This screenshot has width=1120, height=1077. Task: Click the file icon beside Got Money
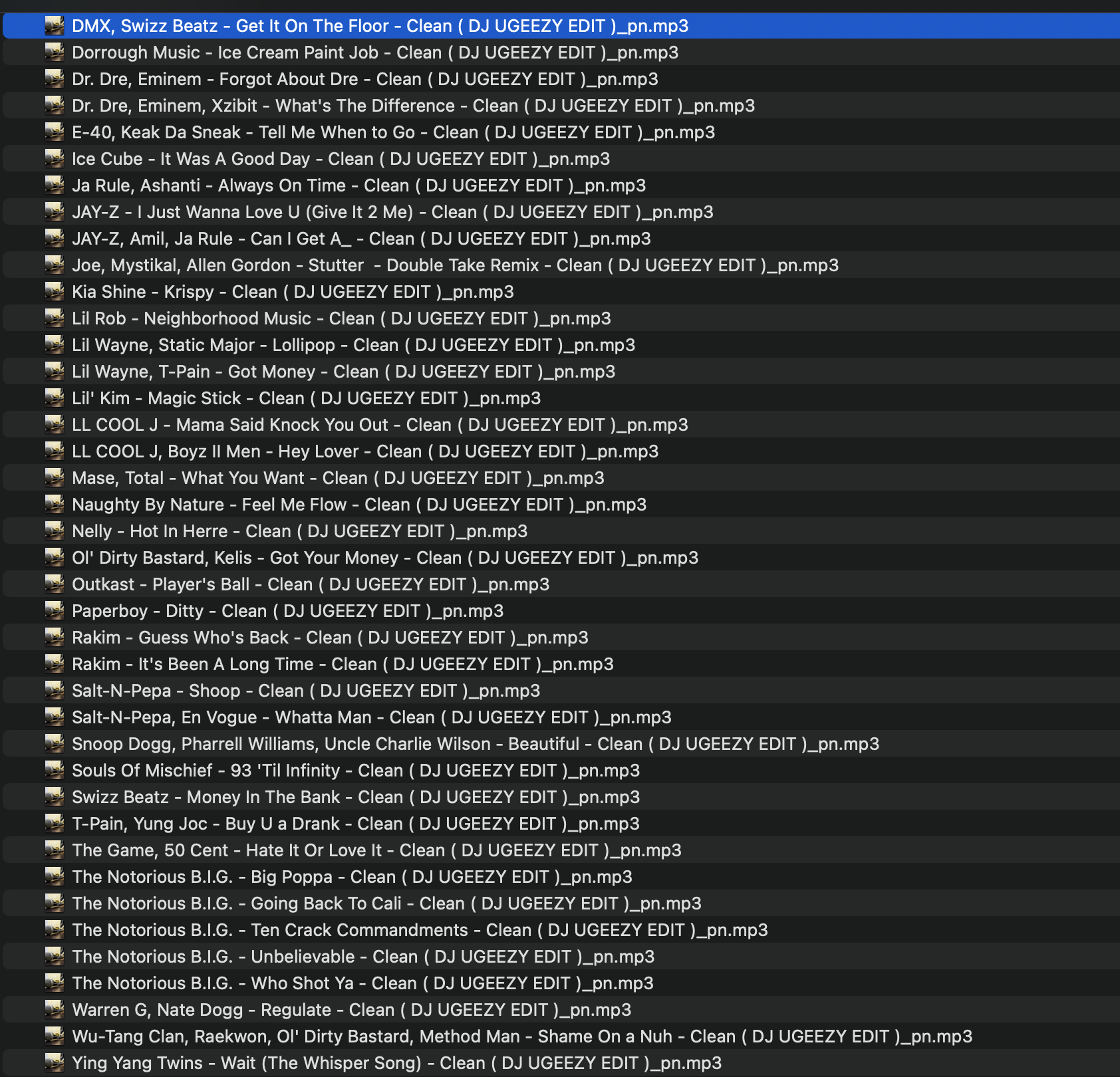(x=55, y=372)
